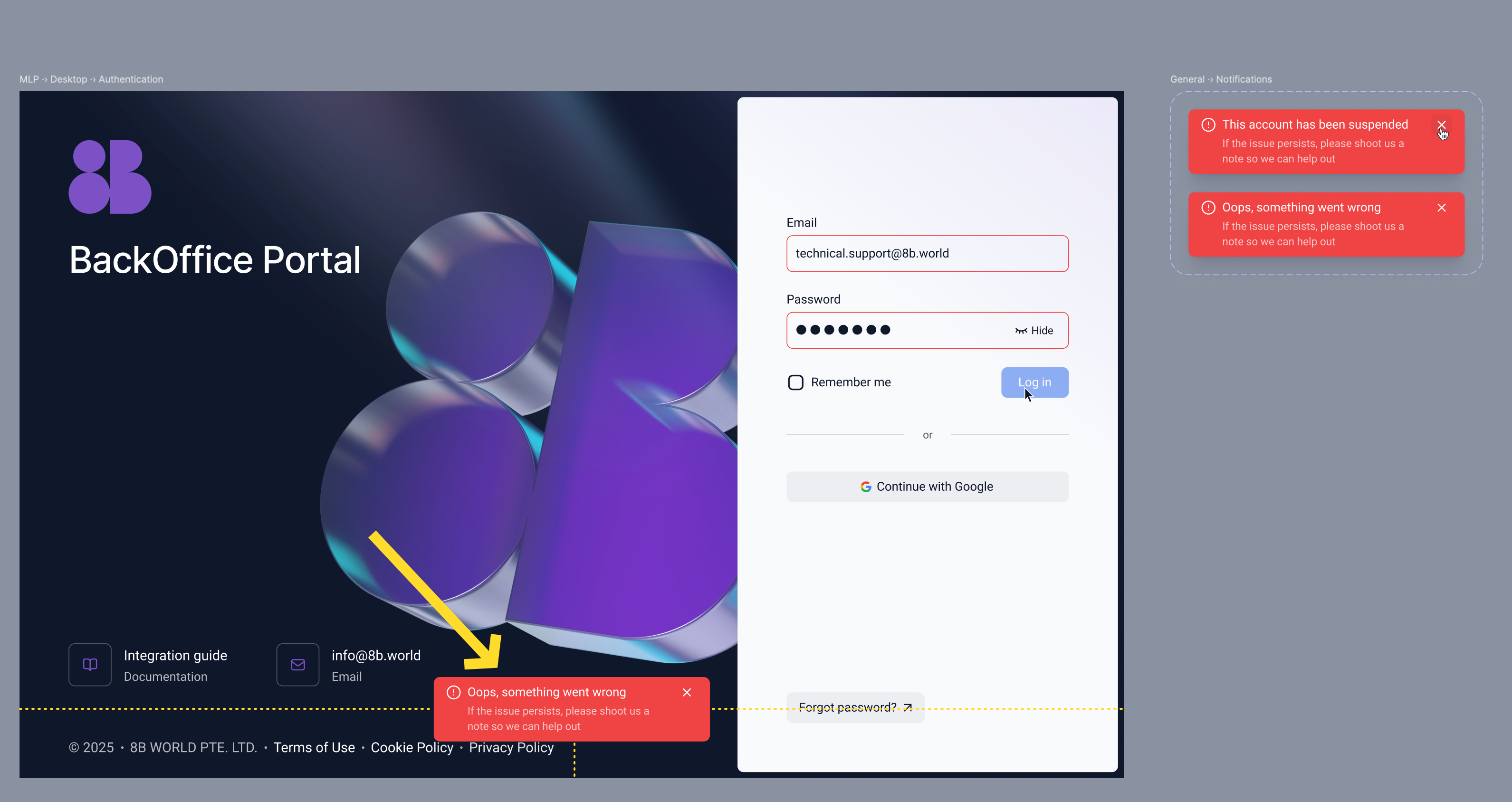
Task: Open the Cookie Policy link
Action: [x=411, y=747]
